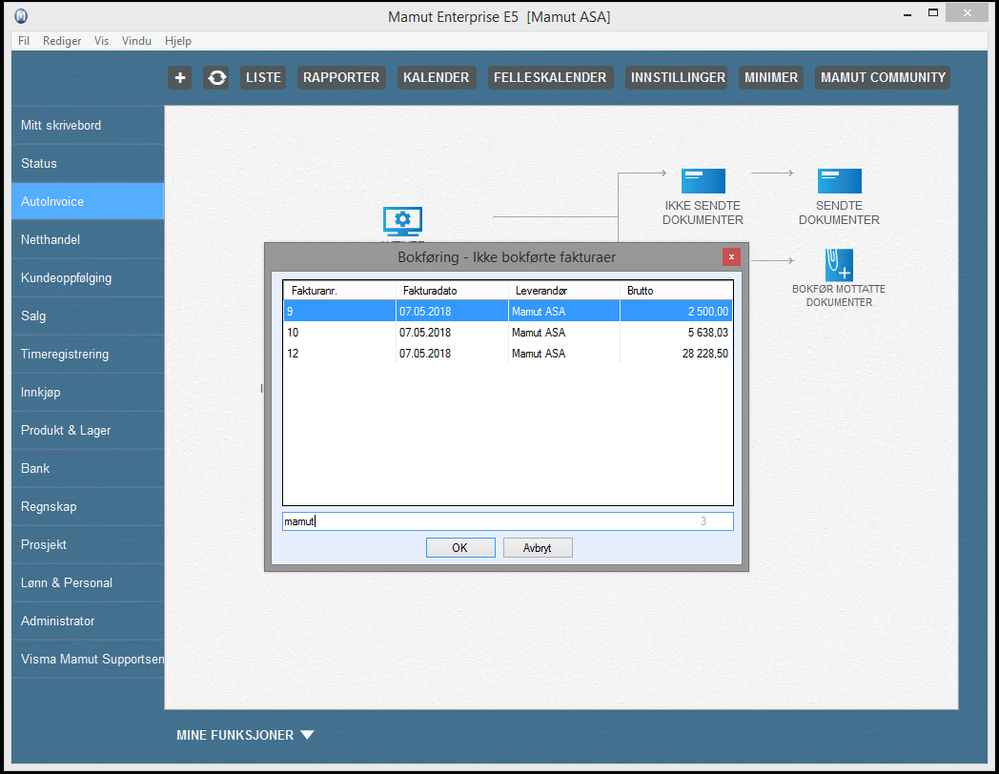Sort by the Leverandør column header
999x774 pixels.
click(x=564, y=290)
